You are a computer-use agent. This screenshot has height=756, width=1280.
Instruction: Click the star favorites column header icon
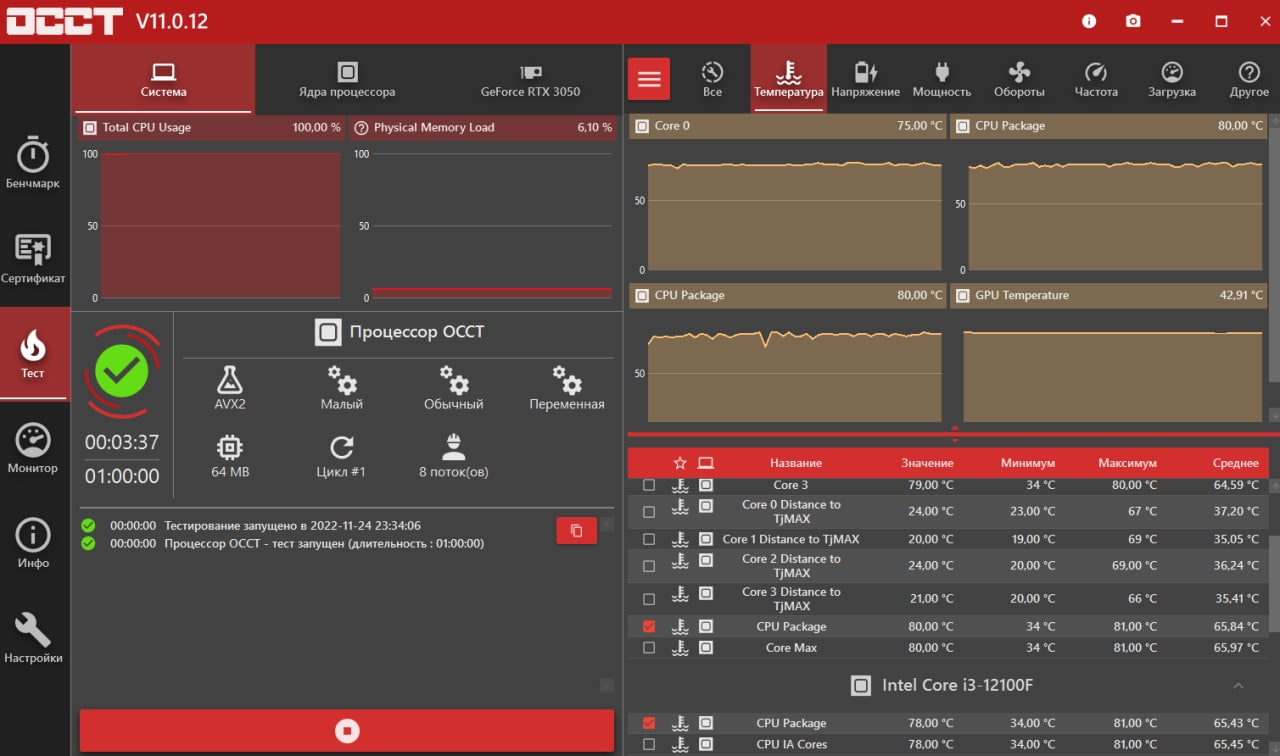(x=680, y=463)
